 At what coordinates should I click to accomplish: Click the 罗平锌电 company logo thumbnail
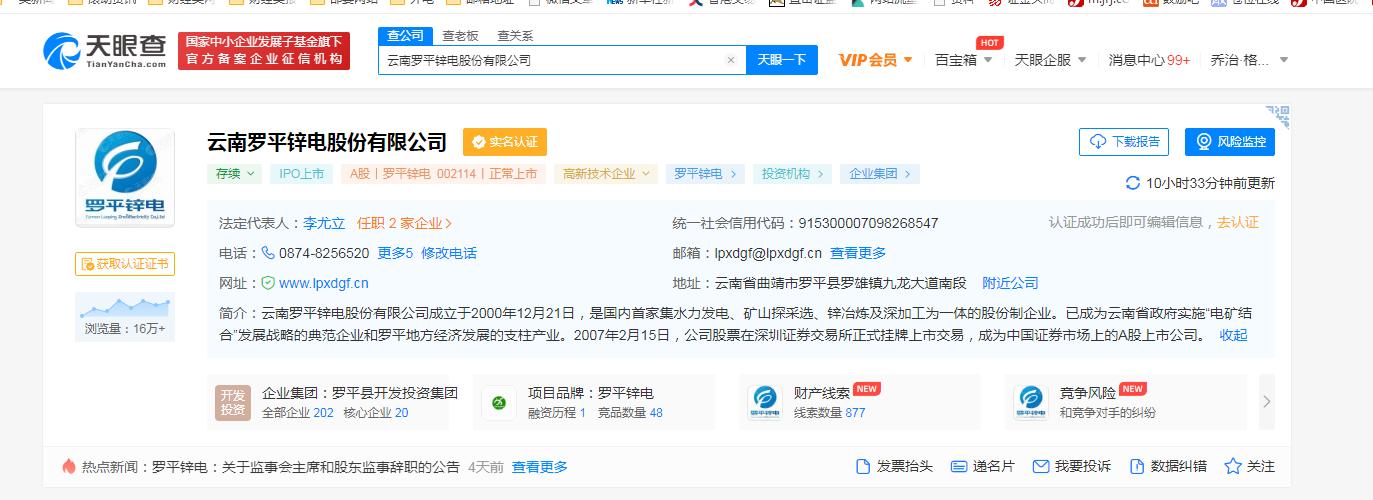pos(125,177)
